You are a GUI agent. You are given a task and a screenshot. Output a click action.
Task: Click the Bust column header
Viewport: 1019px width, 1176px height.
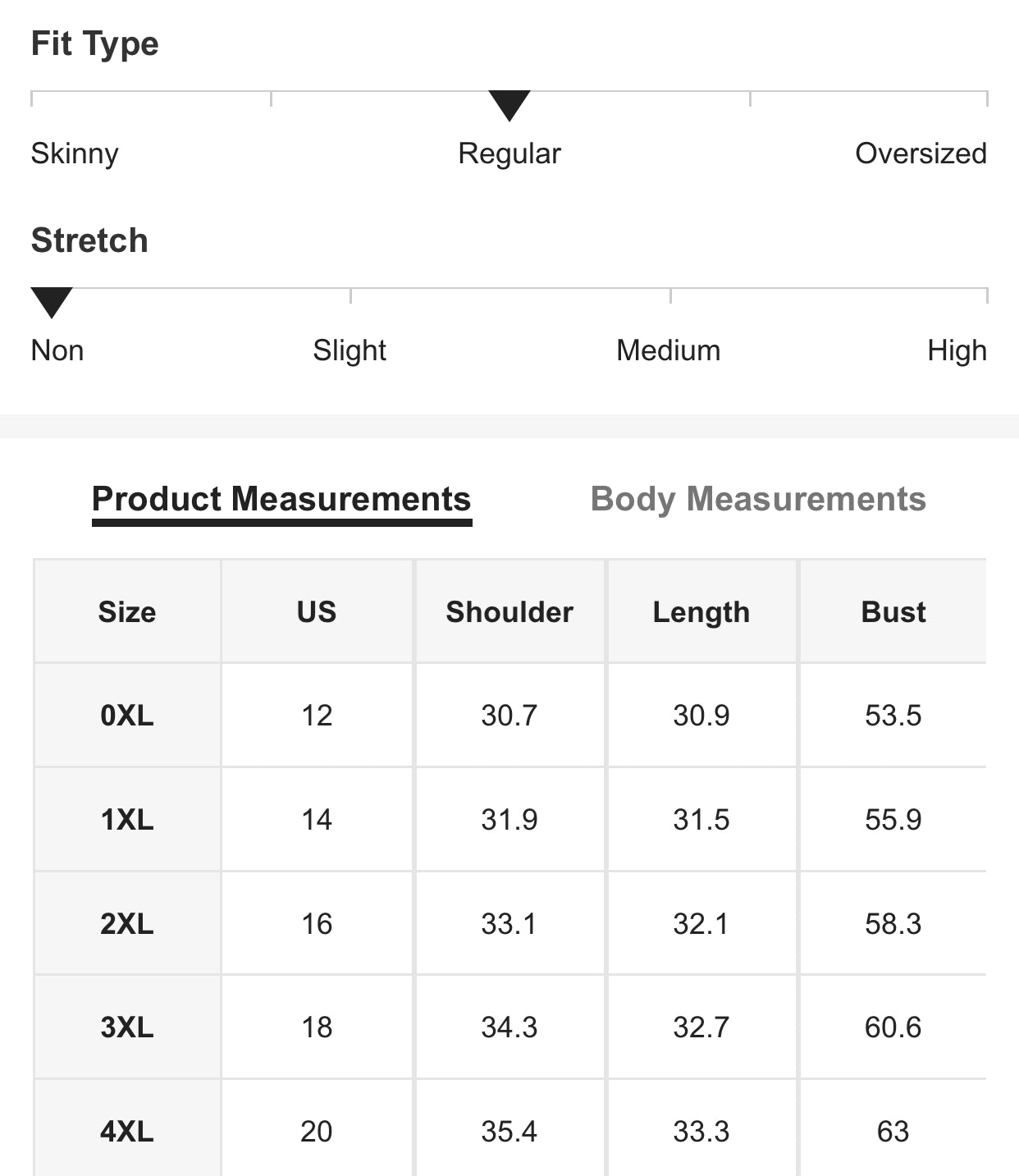click(893, 612)
